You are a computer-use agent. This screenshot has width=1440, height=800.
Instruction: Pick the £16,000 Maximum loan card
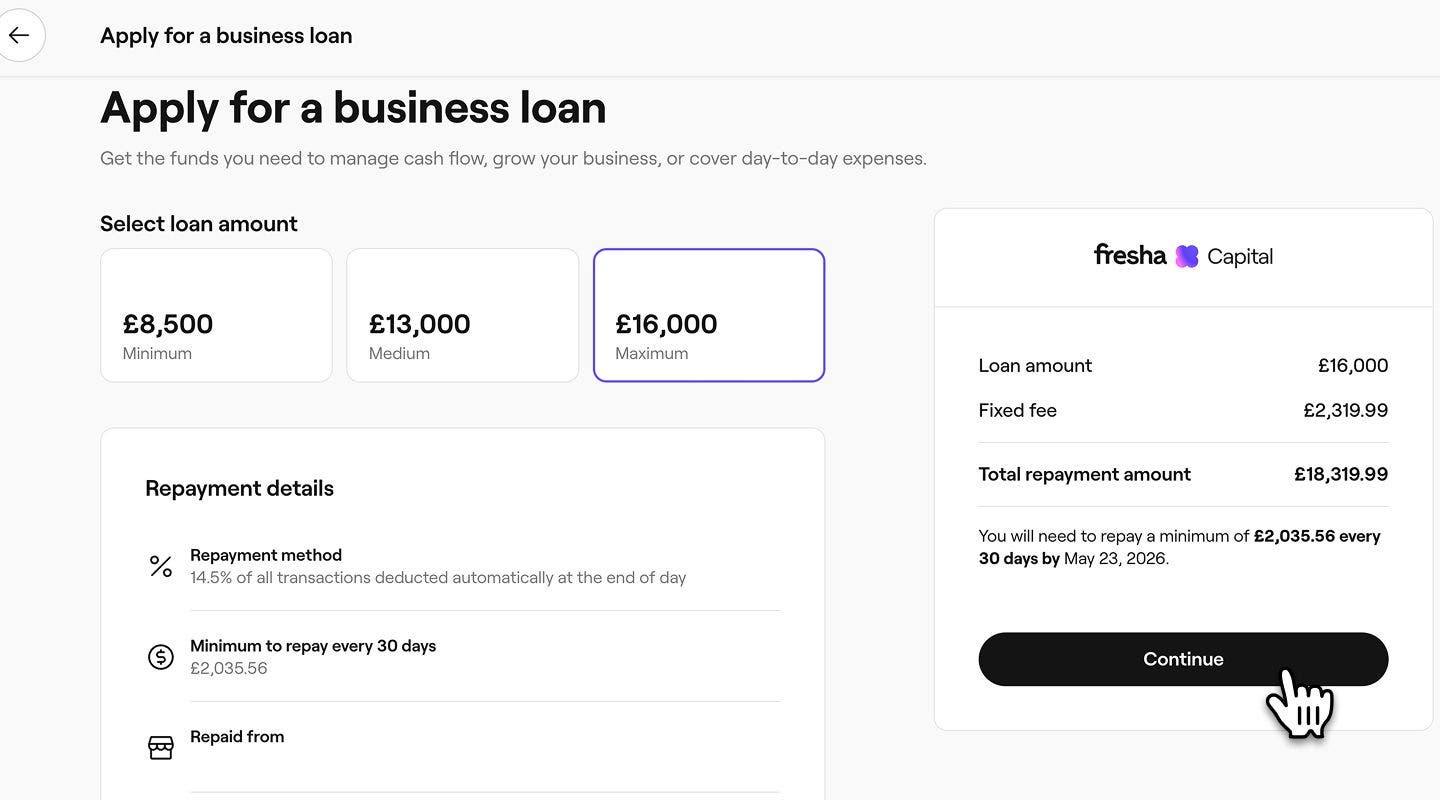[708, 315]
